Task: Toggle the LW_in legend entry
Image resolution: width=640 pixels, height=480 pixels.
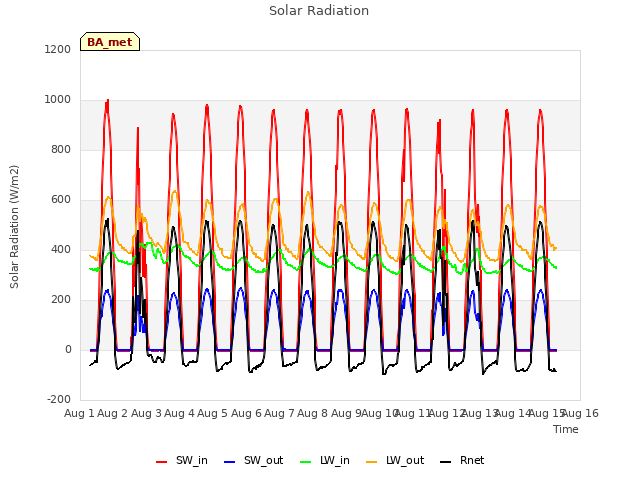Action: (x=325, y=461)
